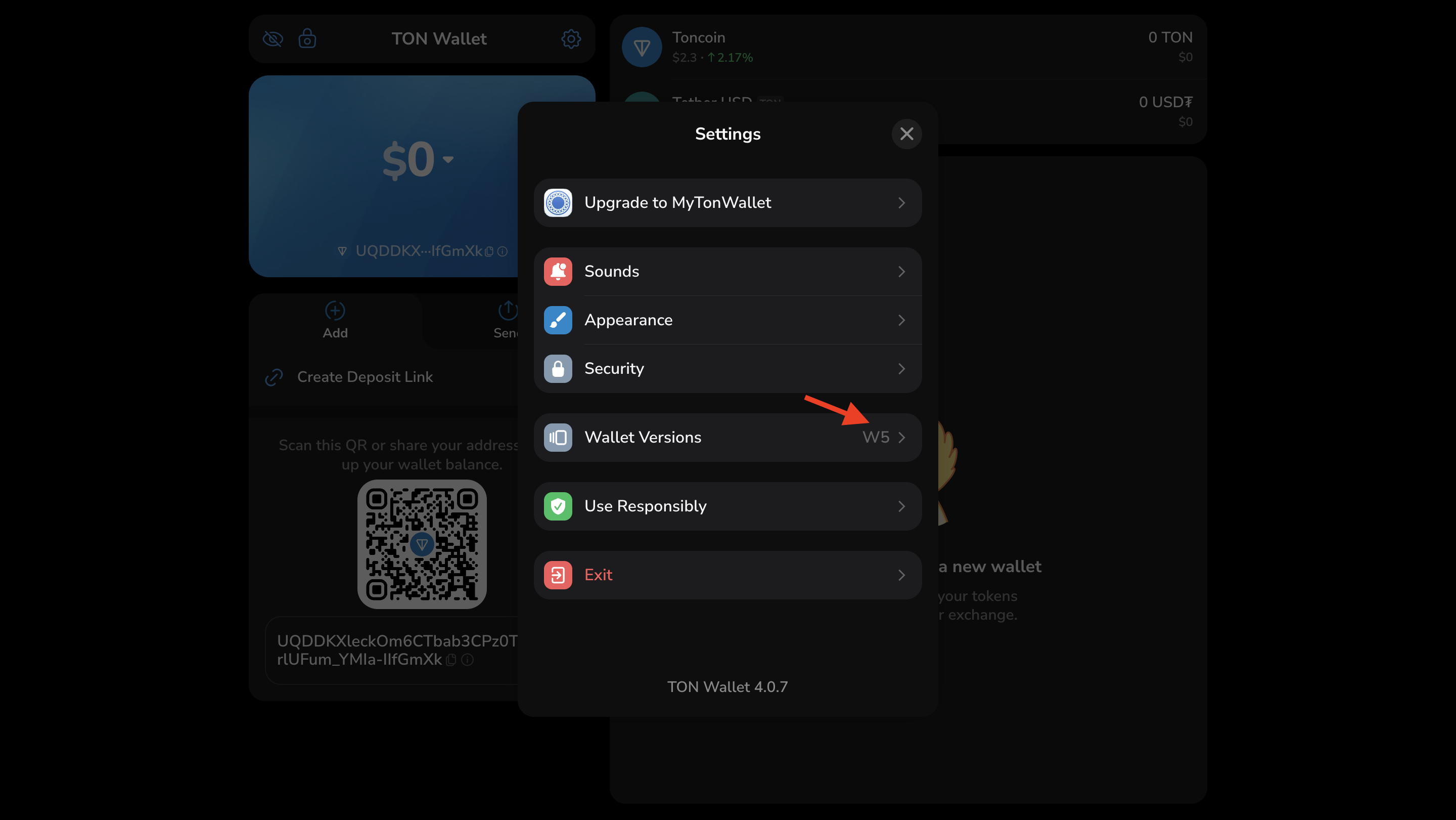Viewport: 1456px width, 820px height.
Task: Click the 0 TON balance amount
Action: pos(1170,37)
